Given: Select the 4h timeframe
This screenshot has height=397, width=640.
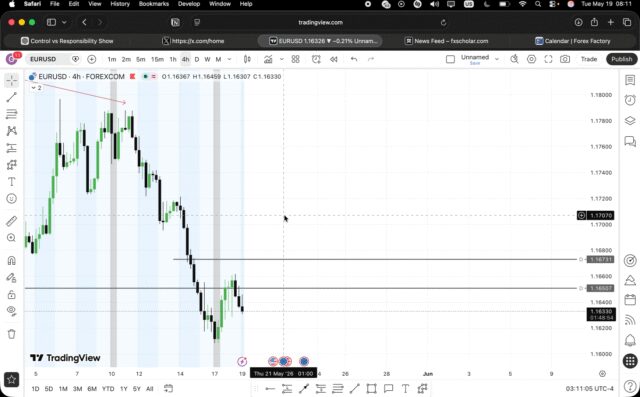Looking at the screenshot, I should pos(185,59).
